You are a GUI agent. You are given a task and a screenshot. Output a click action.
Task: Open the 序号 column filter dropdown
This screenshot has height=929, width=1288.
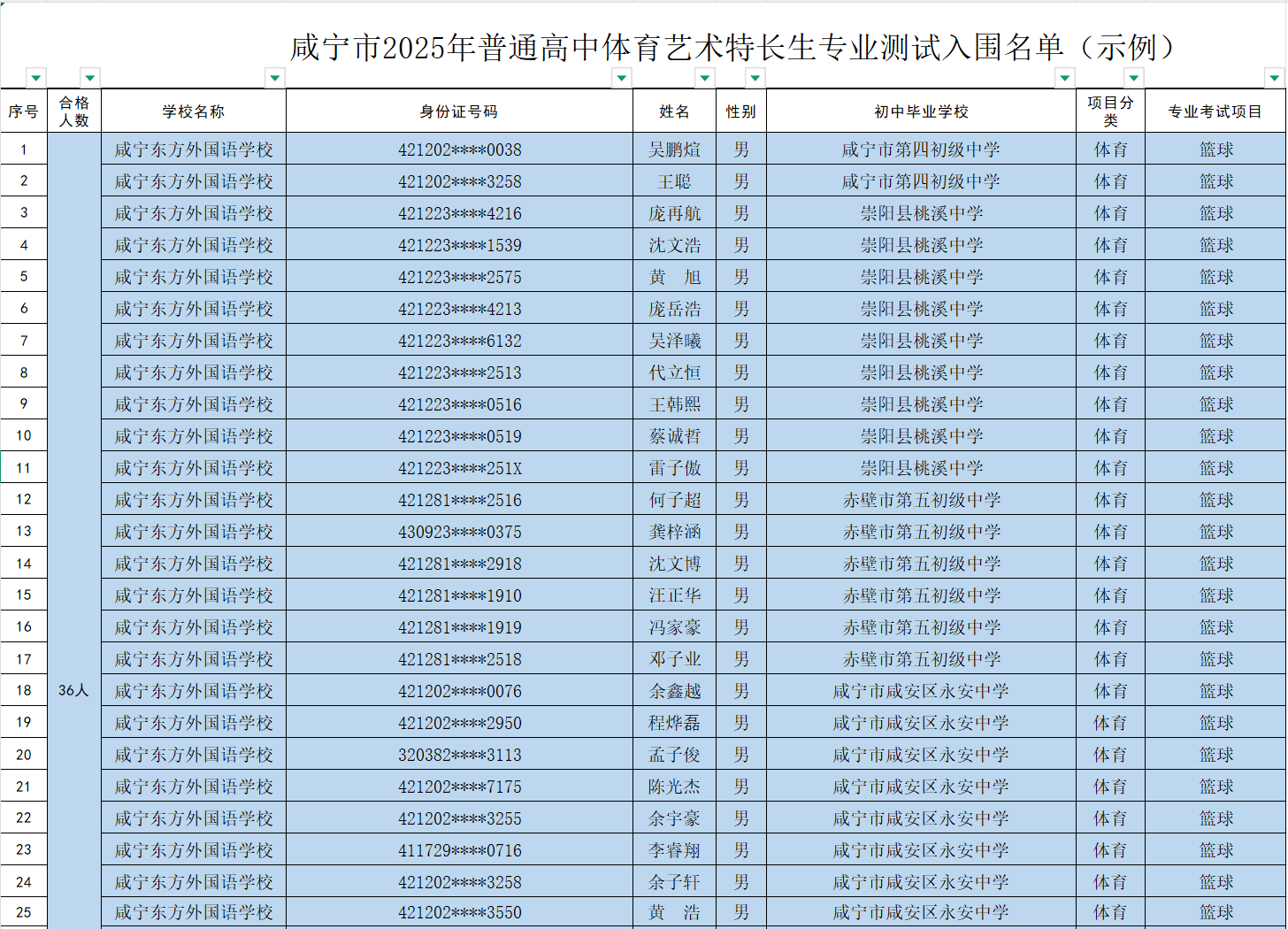click(x=36, y=78)
